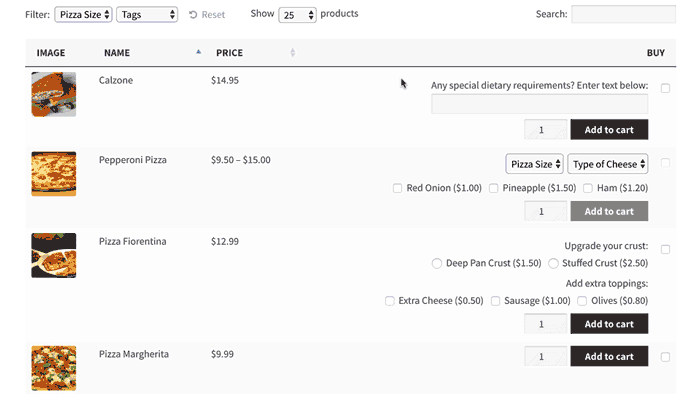The height and width of the screenshot is (394, 700).
Task: Open the Pizza Size filter dropdown
Action: [x=83, y=14]
